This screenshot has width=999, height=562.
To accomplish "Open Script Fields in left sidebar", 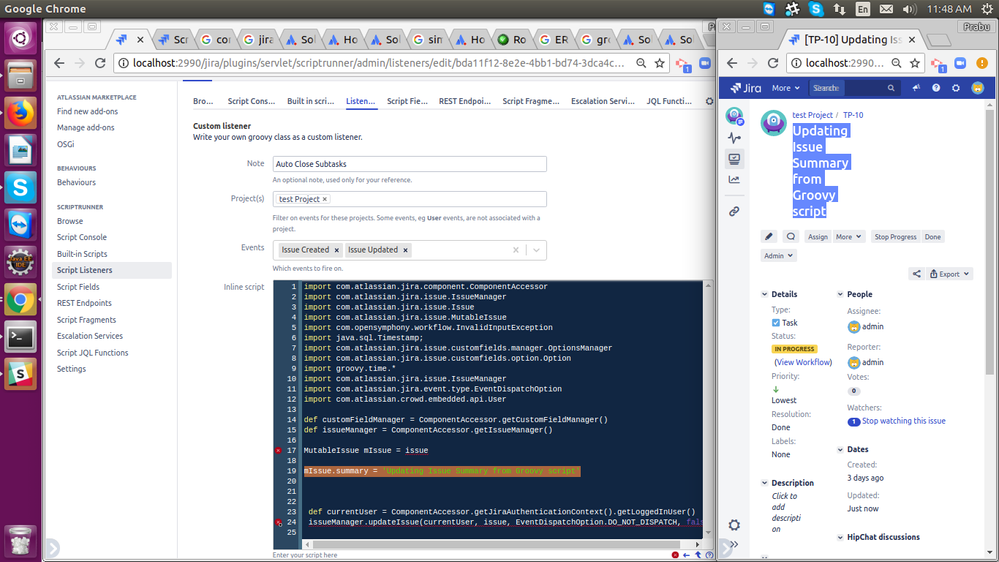I will click(x=78, y=287).
